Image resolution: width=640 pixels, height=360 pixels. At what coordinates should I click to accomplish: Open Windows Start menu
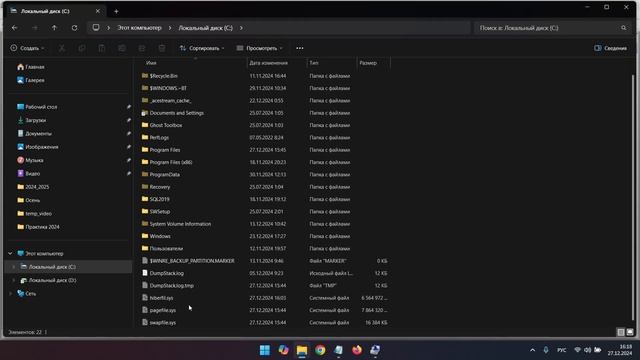pyautogui.click(x=265, y=350)
